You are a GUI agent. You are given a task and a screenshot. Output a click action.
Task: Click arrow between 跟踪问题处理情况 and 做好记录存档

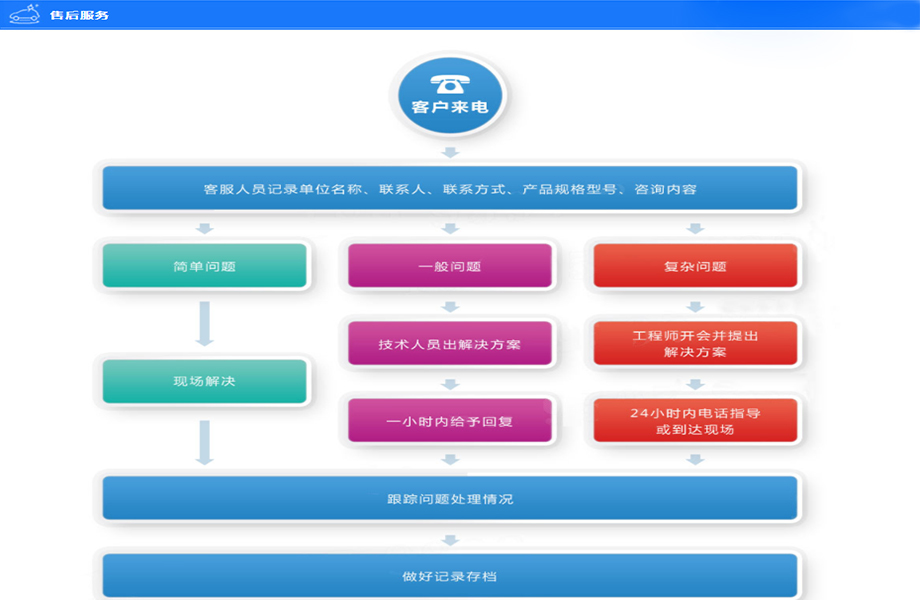pyautogui.click(x=450, y=539)
